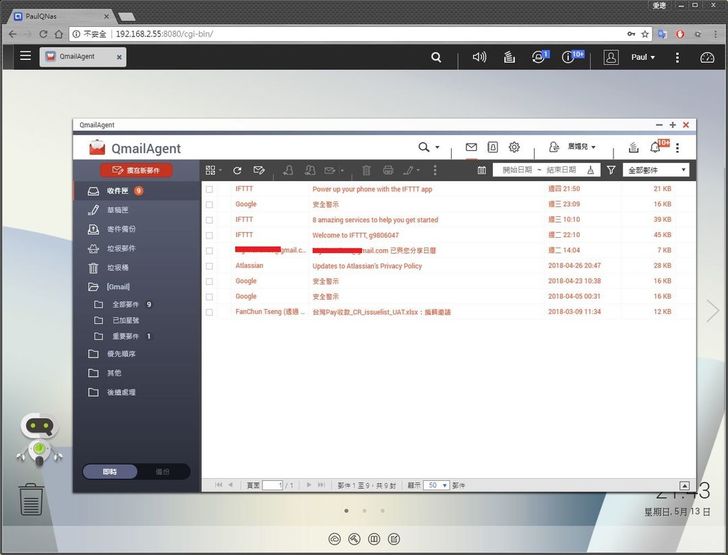Expand the tag pen dropdown in toolbar

coord(418,170)
